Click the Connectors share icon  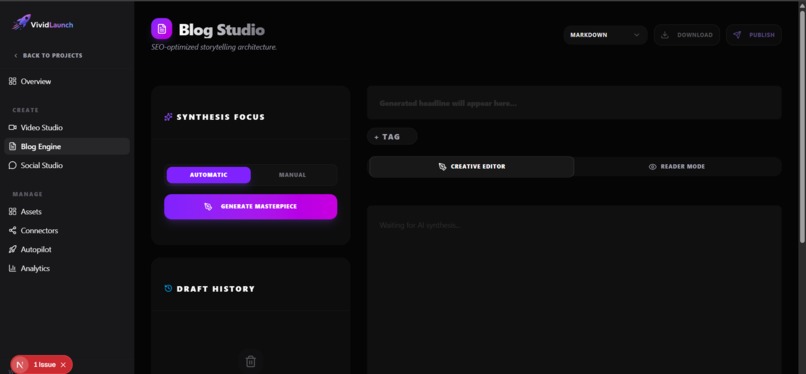[13, 231]
